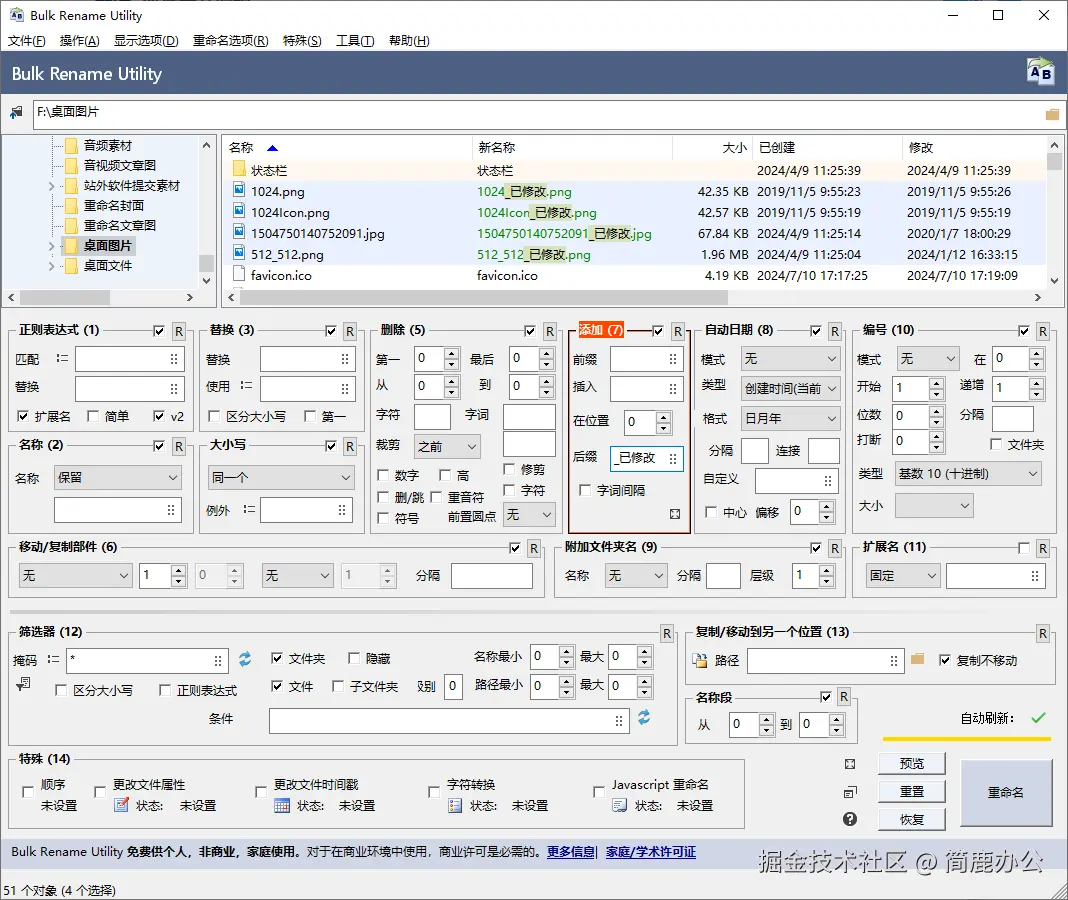Open the browse folder icon beside the 路径 field
The width and height of the screenshot is (1068, 900).
pyautogui.click(x=917, y=659)
